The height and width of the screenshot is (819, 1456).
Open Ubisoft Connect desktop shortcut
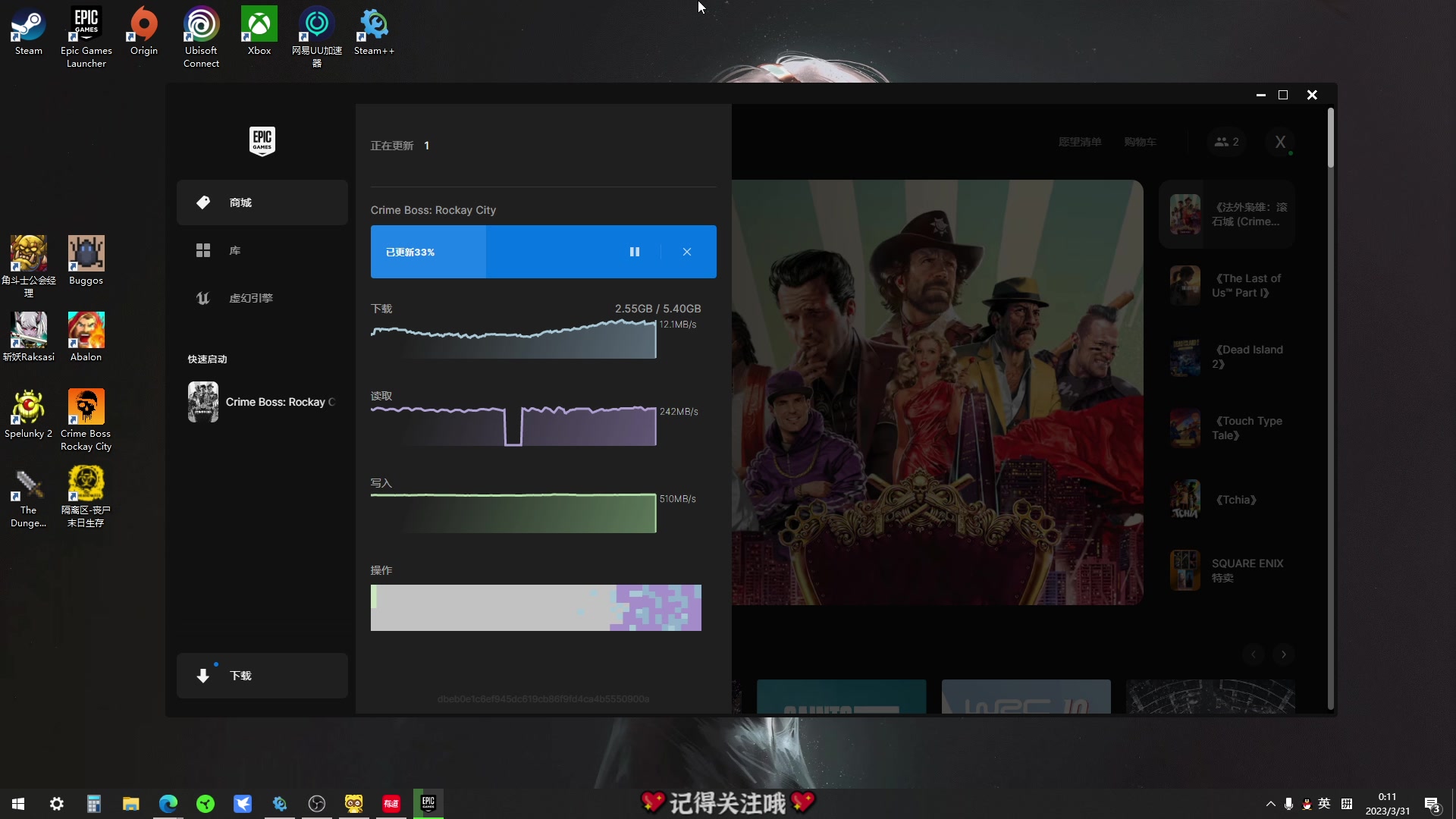201,37
